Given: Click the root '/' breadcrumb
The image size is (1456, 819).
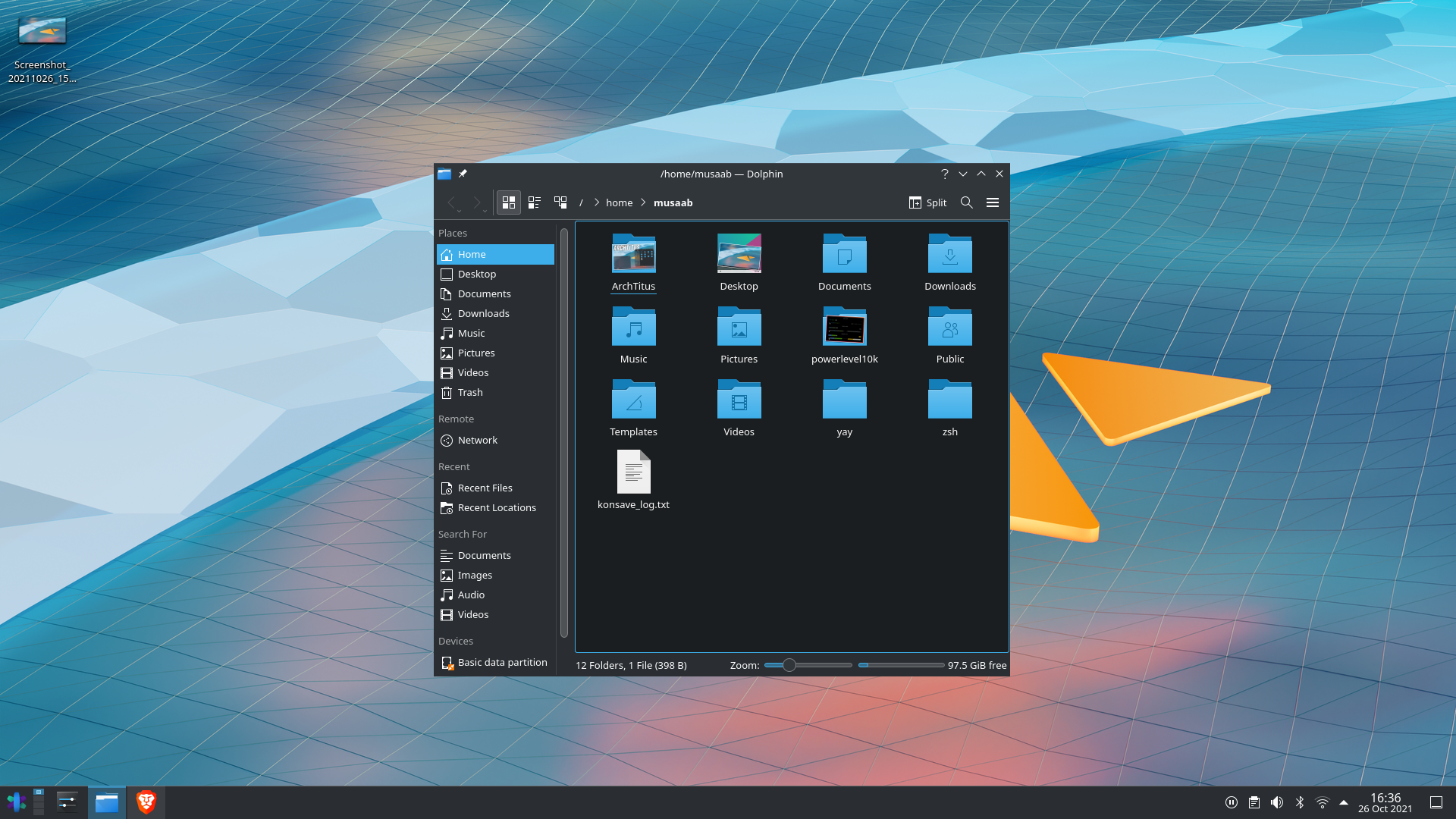Looking at the screenshot, I should click(581, 202).
